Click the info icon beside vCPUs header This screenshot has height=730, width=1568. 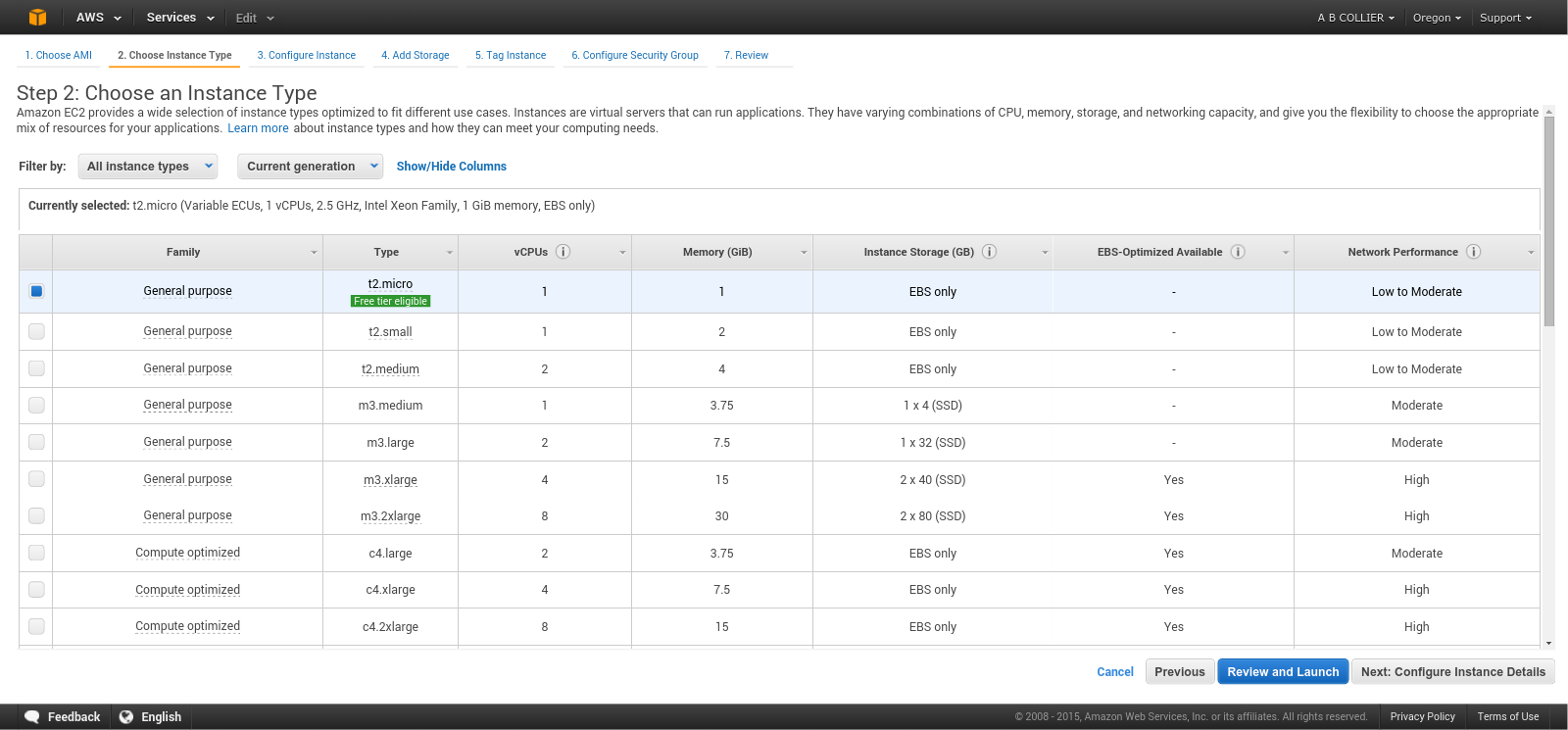point(563,252)
